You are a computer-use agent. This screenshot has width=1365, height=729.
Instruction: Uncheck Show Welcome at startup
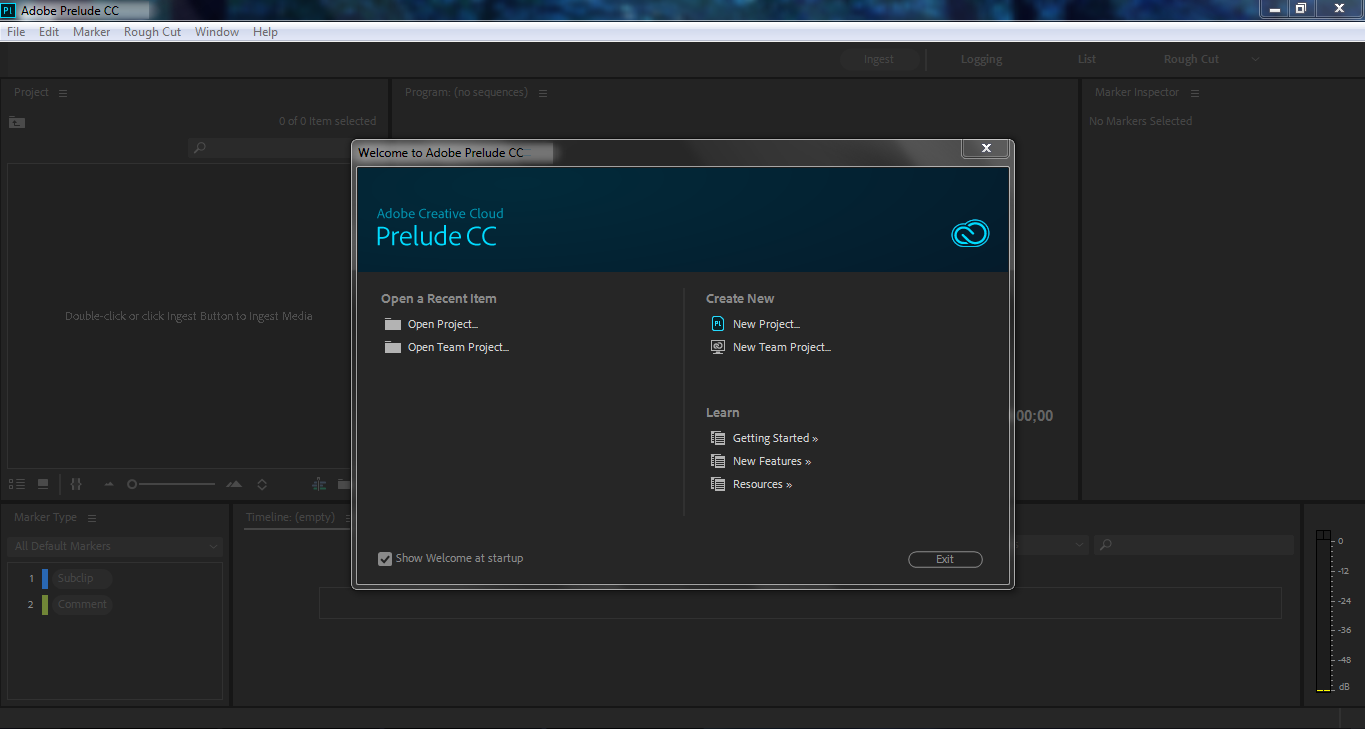click(x=385, y=559)
